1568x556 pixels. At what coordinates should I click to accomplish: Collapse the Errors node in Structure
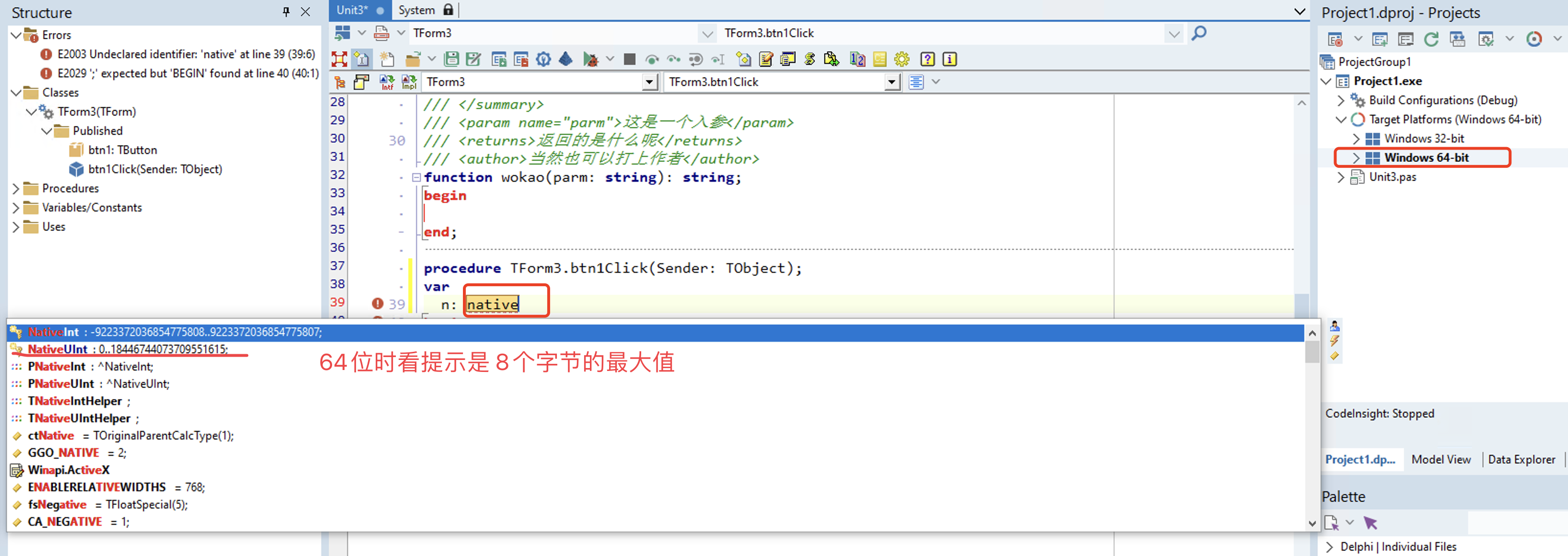click(x=16, y=35)
